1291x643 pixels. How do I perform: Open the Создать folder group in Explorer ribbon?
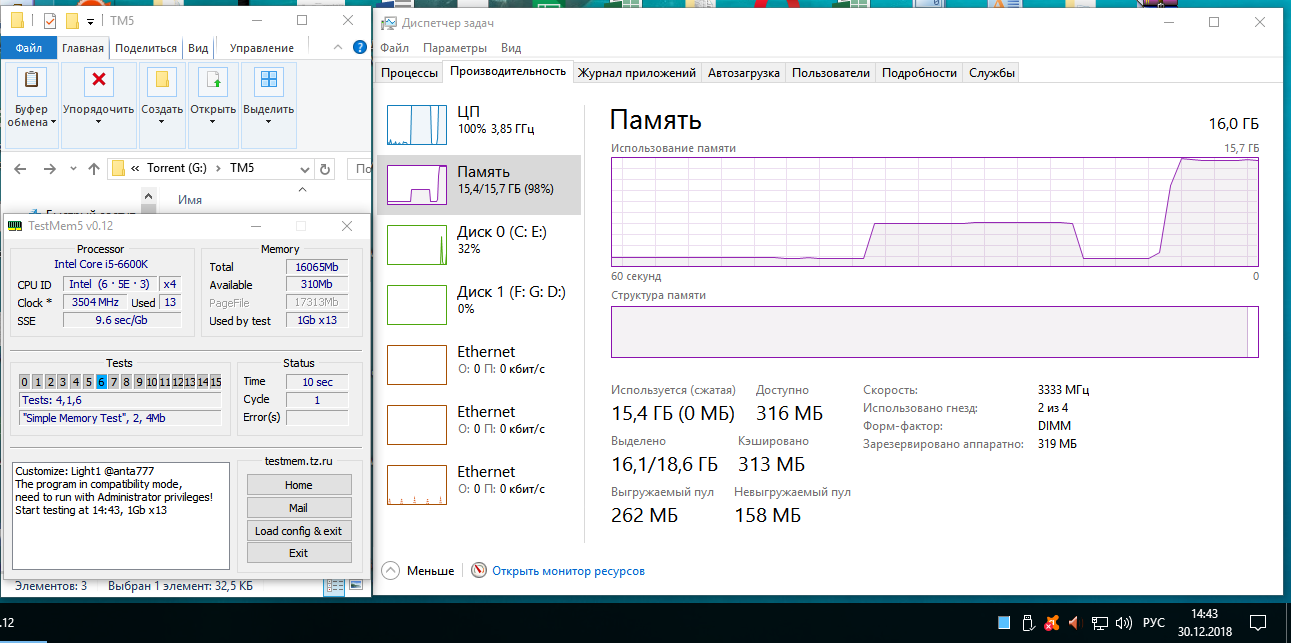pos(162,104)
